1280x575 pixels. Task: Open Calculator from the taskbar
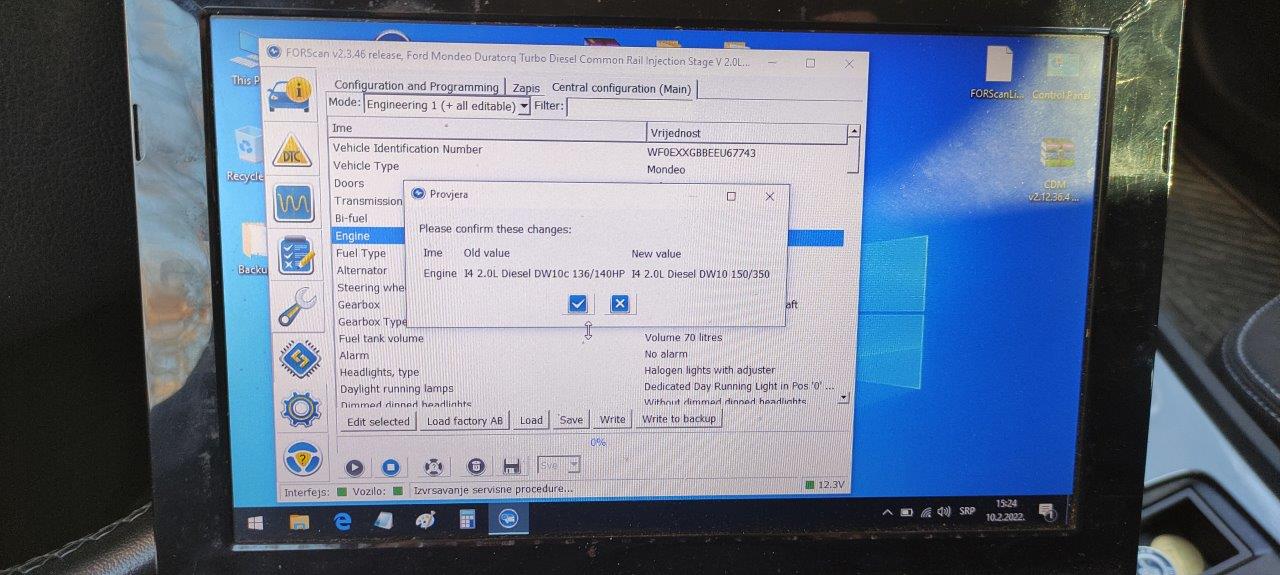[467, 518]
